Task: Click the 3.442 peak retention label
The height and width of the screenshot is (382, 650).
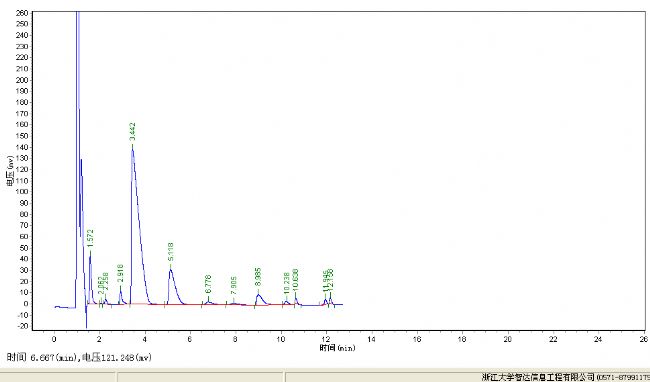Action: tap(132, 132)
